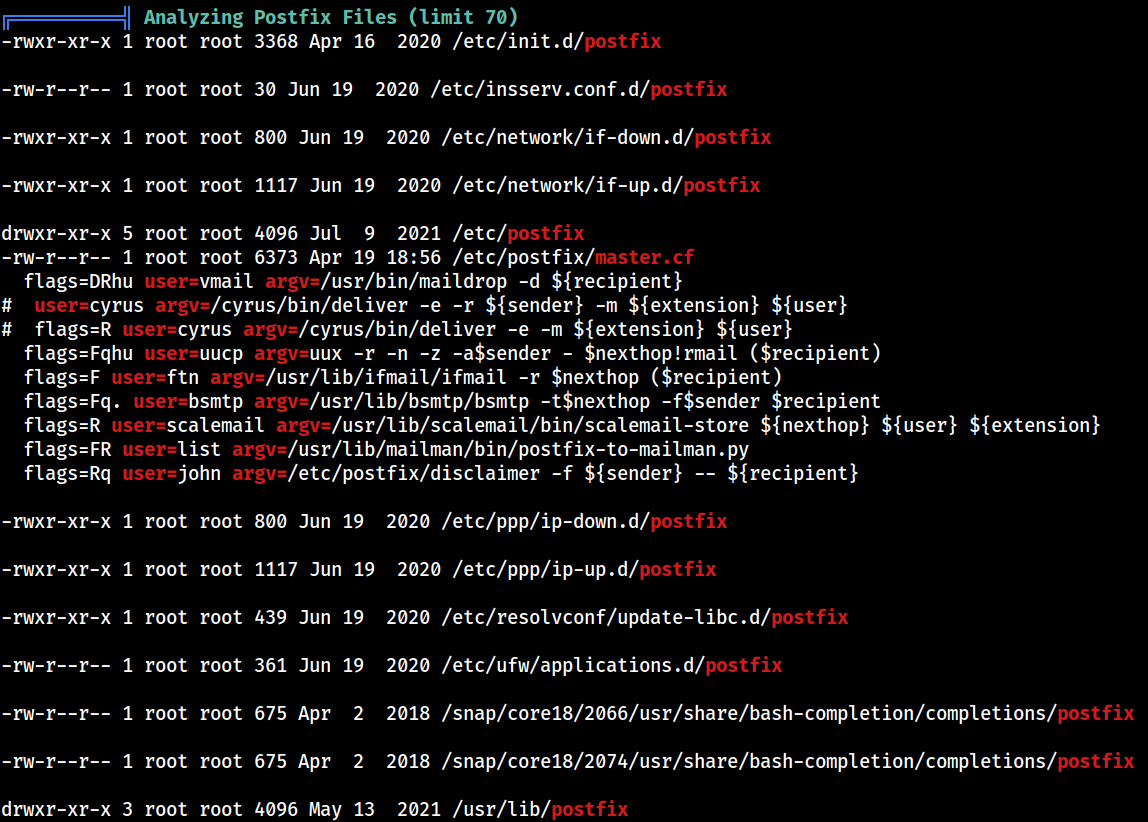Click the red master.cf filename
This screenshot has width=1148, height=822.
point(644,258)
